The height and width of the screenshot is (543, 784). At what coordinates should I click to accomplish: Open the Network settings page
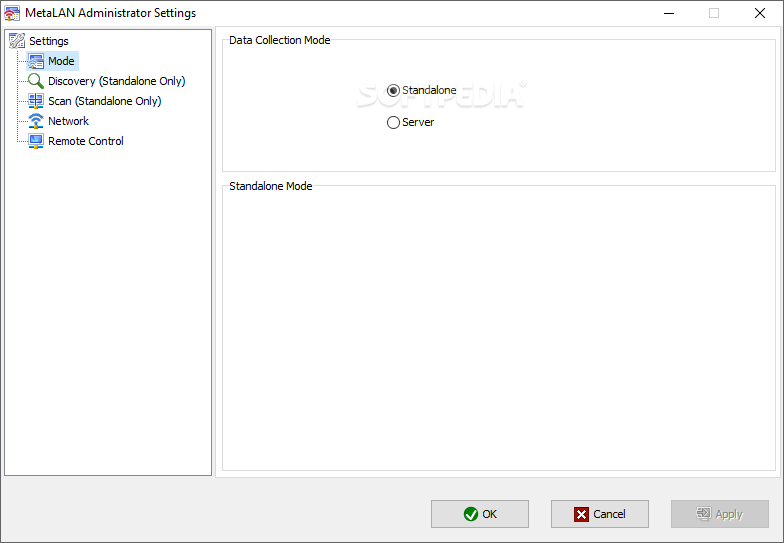click(x=68, y=121)
